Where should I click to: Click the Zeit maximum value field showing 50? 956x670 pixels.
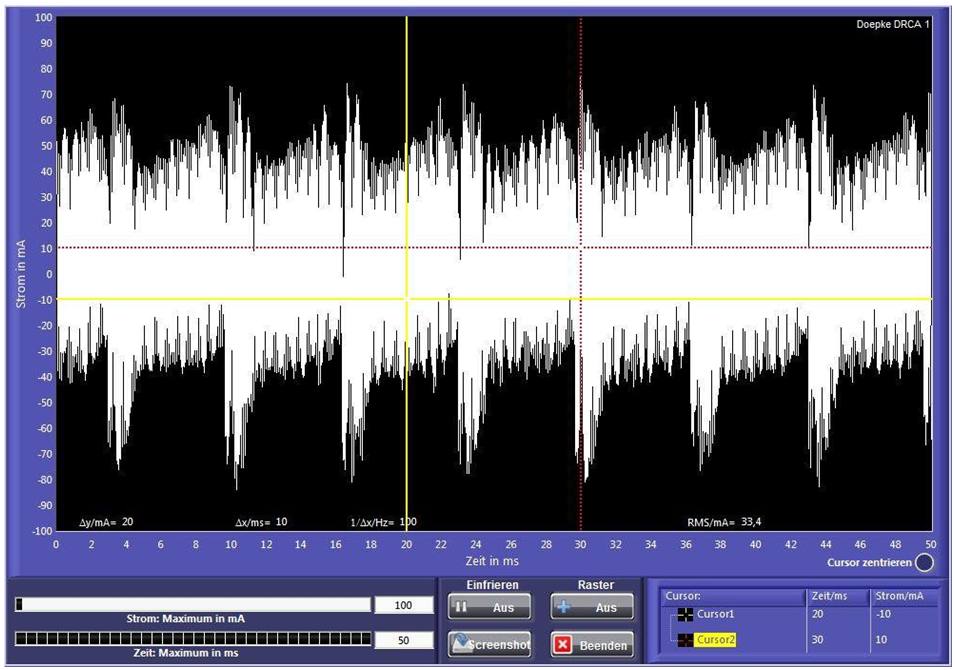(403, 639)
